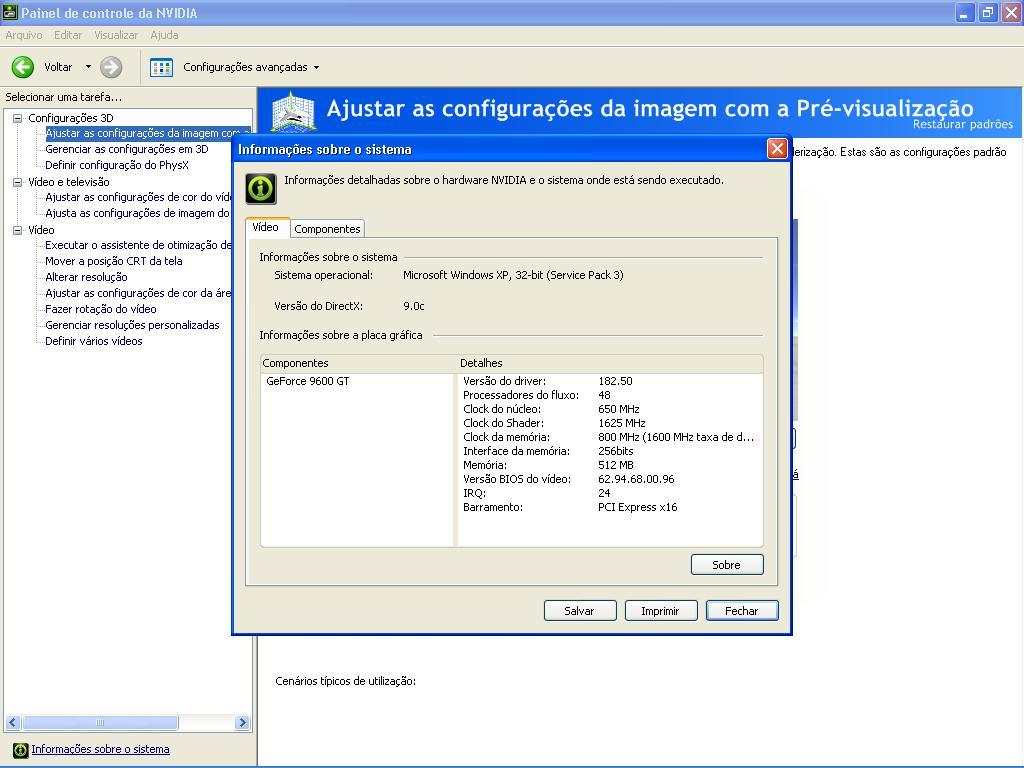Click the task pane scroll-left arrow
The height and width of the screenshot is (768, 1024).
pos(12,723)
